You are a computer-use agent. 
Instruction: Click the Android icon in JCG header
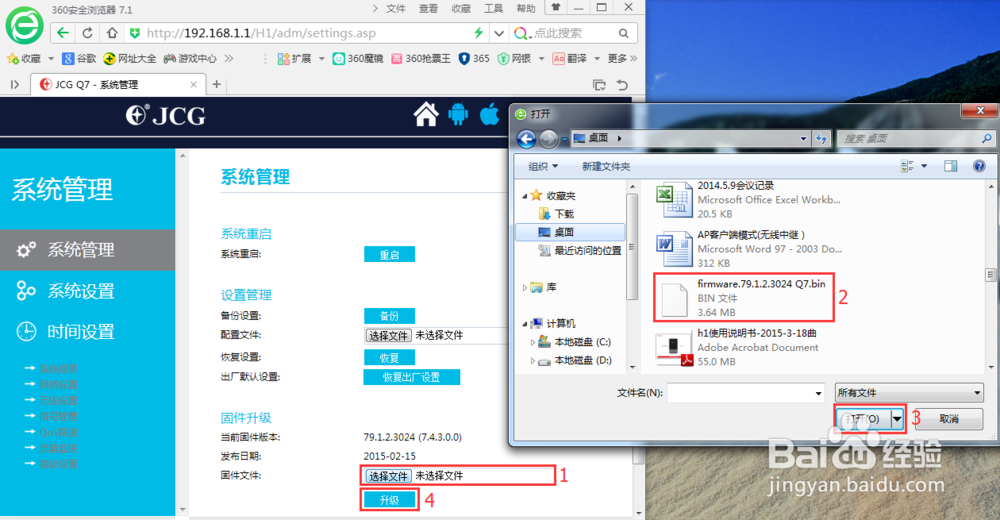(x=458, y=115)
